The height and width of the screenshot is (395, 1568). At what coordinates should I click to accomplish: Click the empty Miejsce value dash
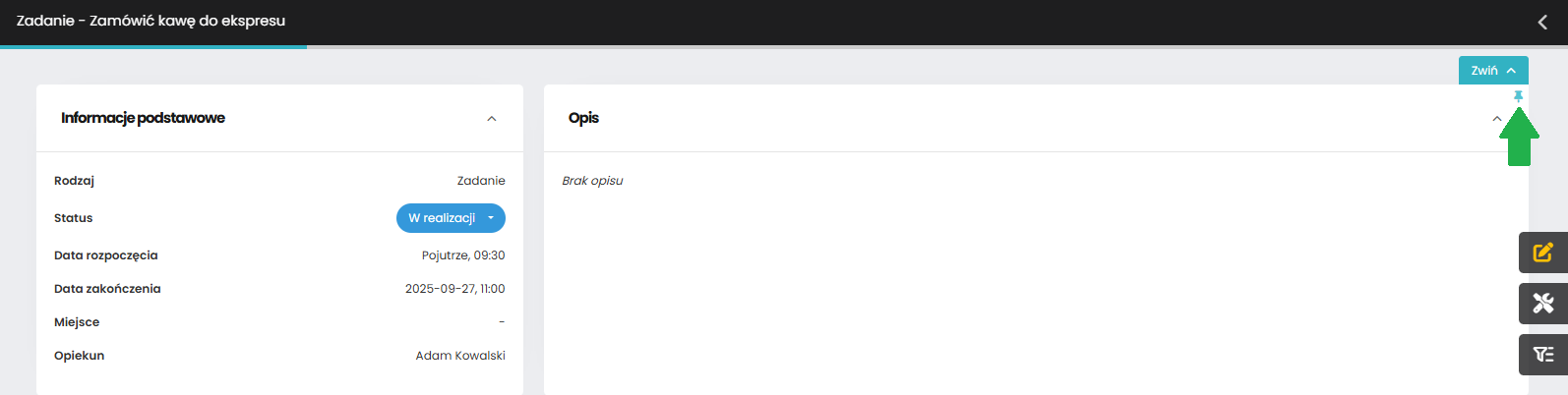click(502, 322)
